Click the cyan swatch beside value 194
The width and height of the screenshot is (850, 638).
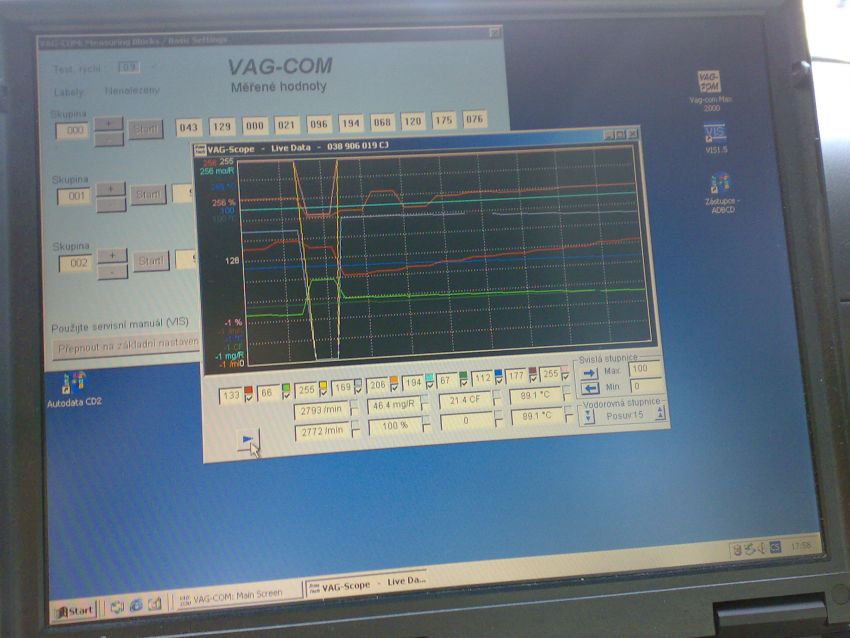tap(429, 378)
